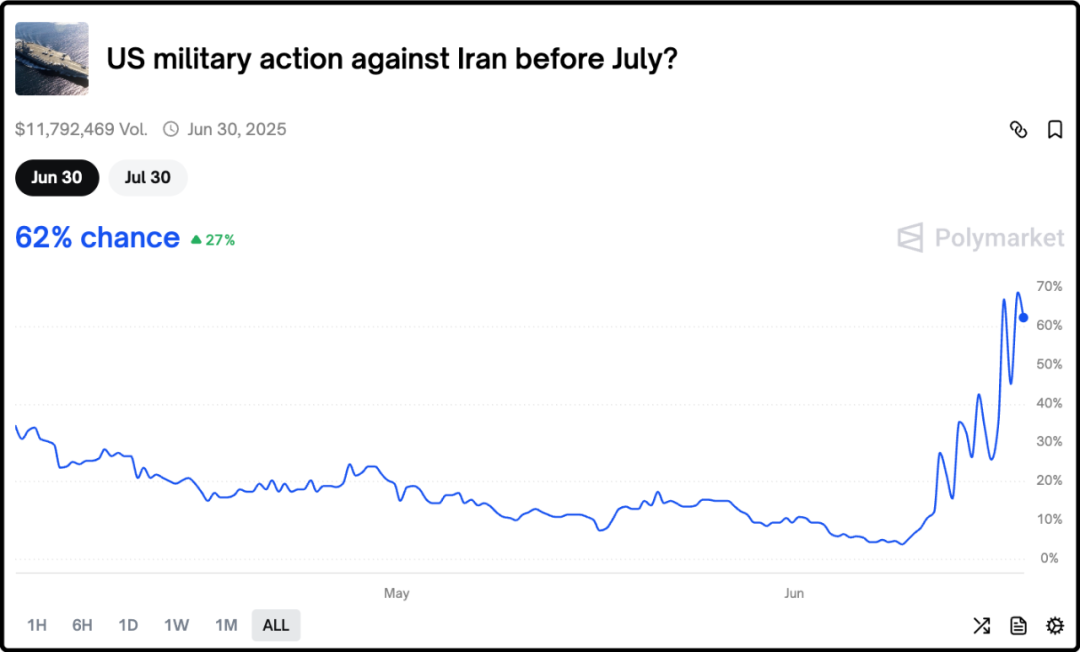Screen dimensions: 1080x652
Task: Set the chart range to 6H
Action: [82, 625]
